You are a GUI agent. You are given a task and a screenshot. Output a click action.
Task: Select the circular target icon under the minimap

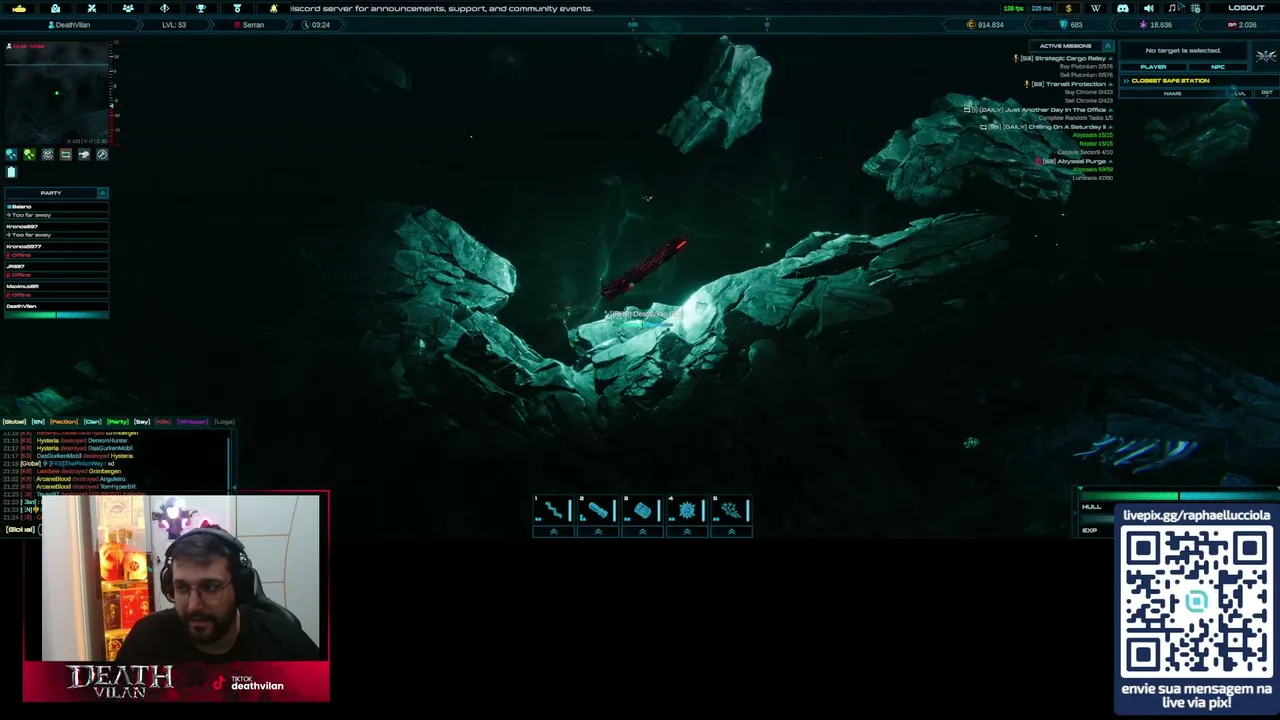tap(47, 154)
